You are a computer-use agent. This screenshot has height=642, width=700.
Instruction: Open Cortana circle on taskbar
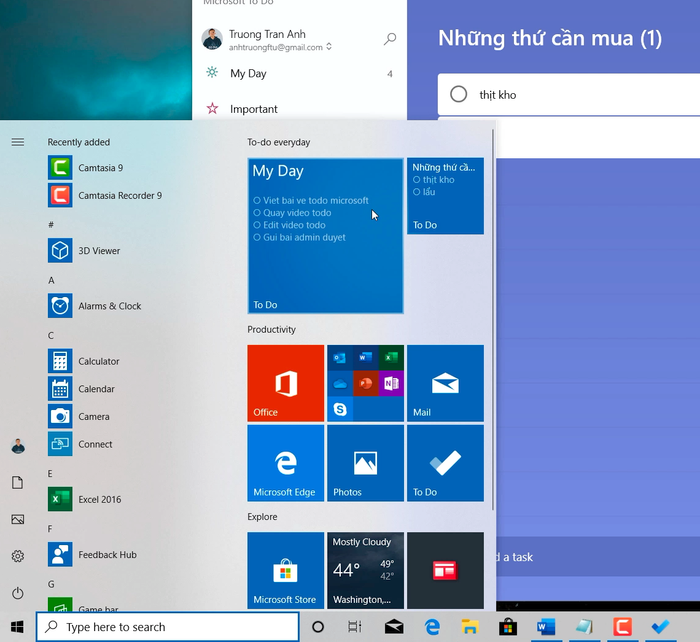tap(318, 627)
